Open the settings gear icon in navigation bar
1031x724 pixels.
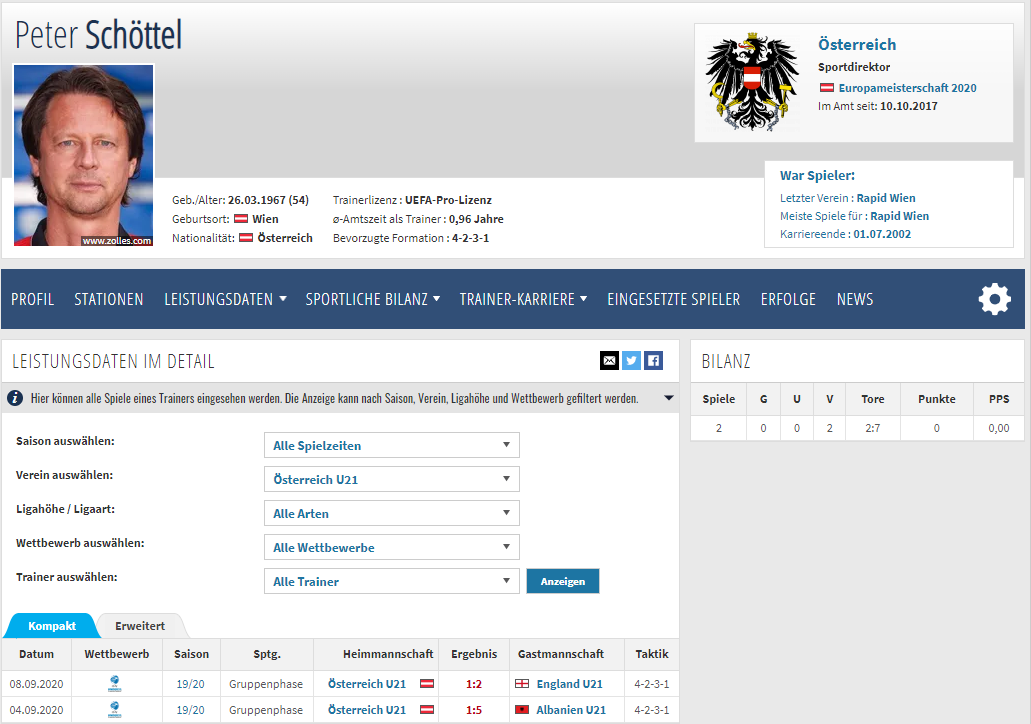point(994,299)
